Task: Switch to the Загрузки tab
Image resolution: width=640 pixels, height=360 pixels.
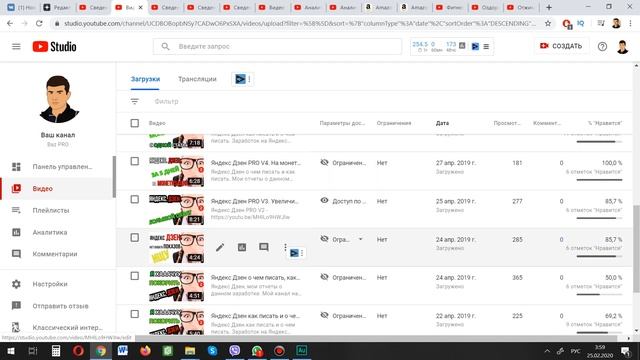Action: click(x=145, y=79)
